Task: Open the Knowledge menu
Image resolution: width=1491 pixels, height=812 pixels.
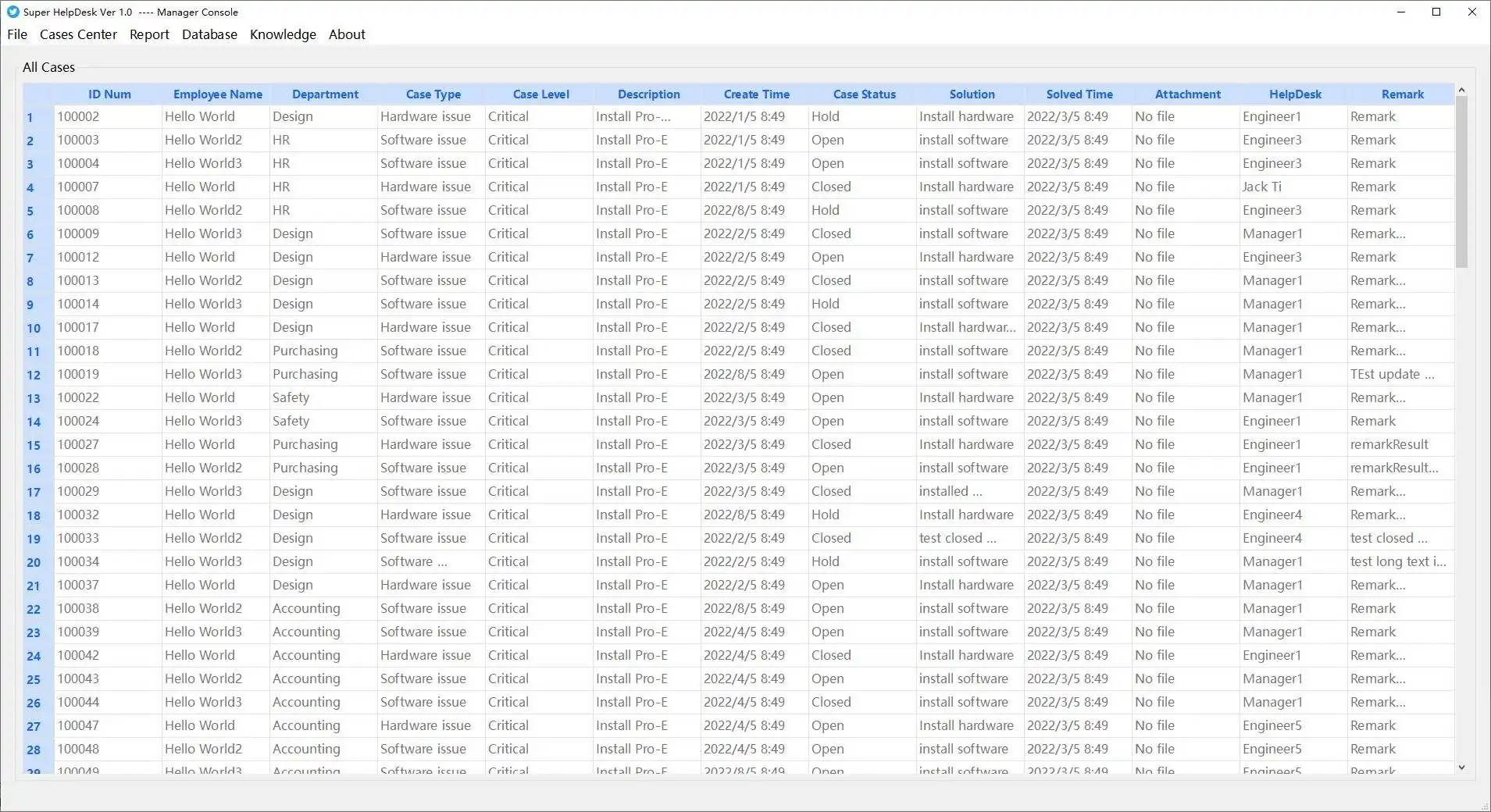Action: (283, 34)
